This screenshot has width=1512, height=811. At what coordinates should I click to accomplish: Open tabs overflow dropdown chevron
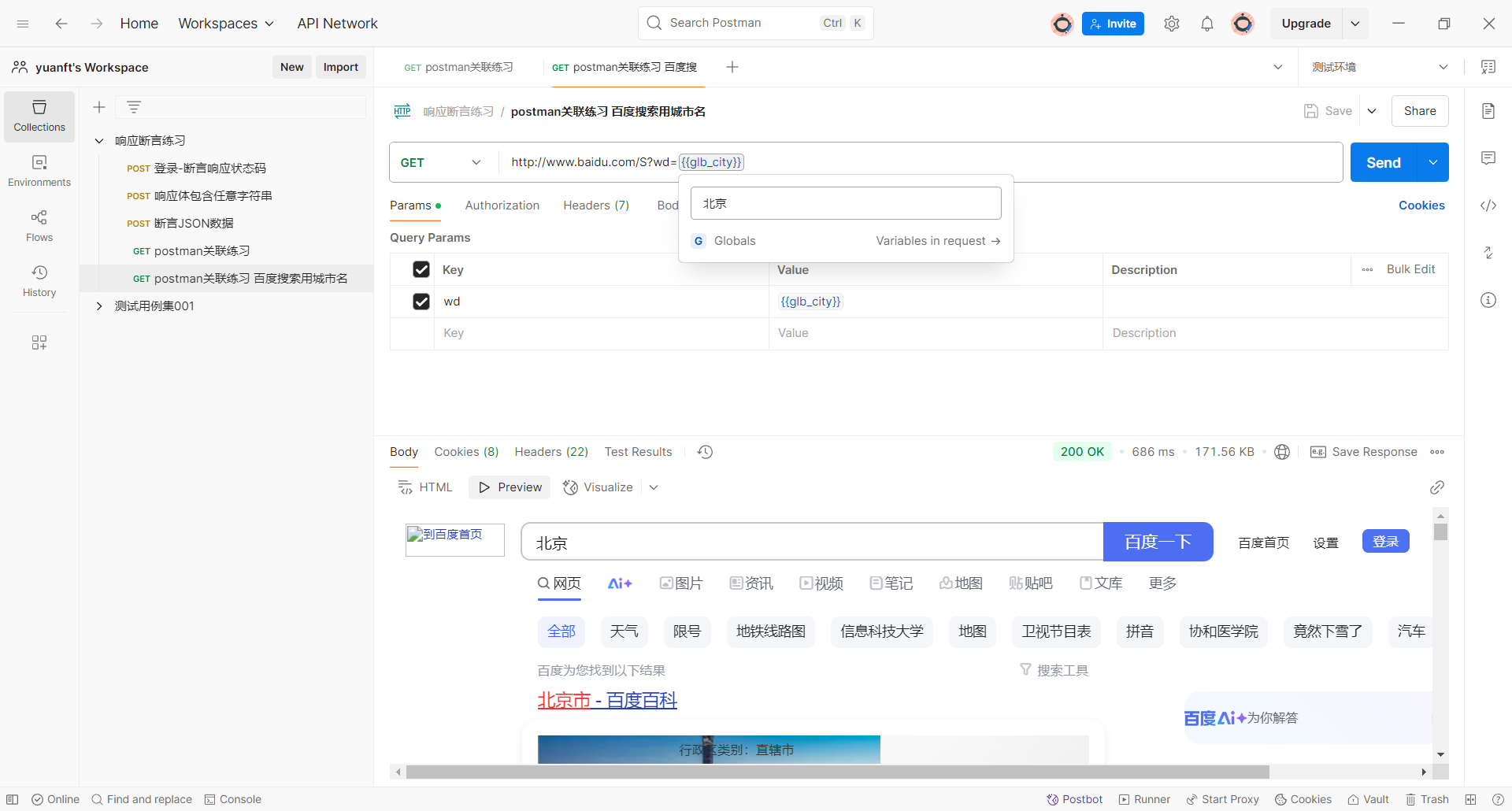coord(1278,67)
